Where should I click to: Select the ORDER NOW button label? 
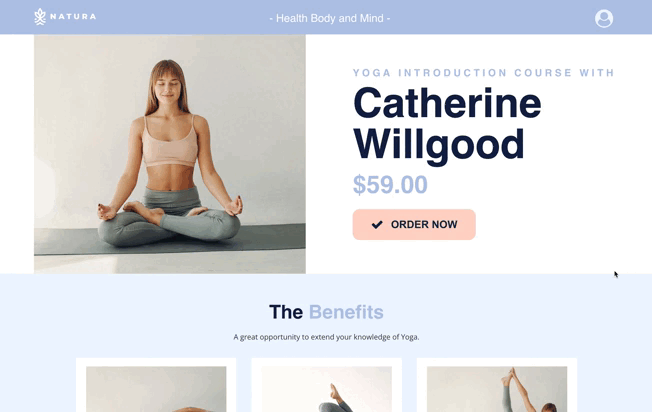[424, 225]
